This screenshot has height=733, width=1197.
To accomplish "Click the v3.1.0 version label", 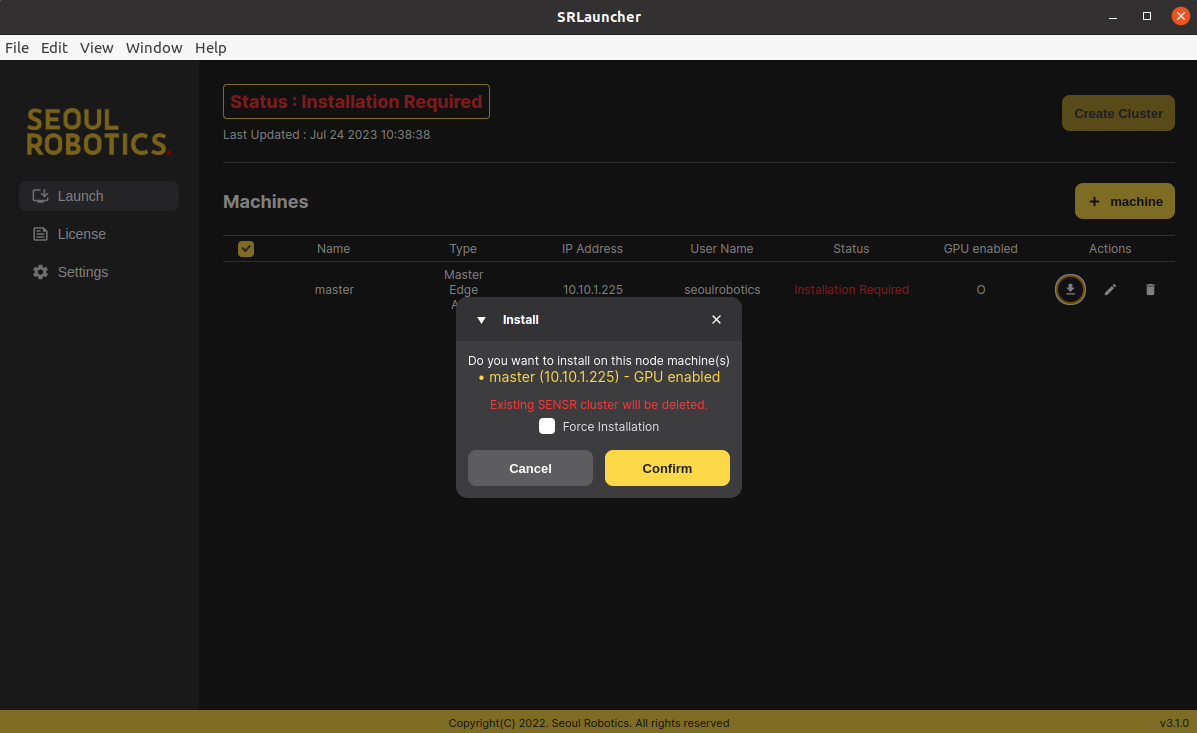I will (1174, 723).
